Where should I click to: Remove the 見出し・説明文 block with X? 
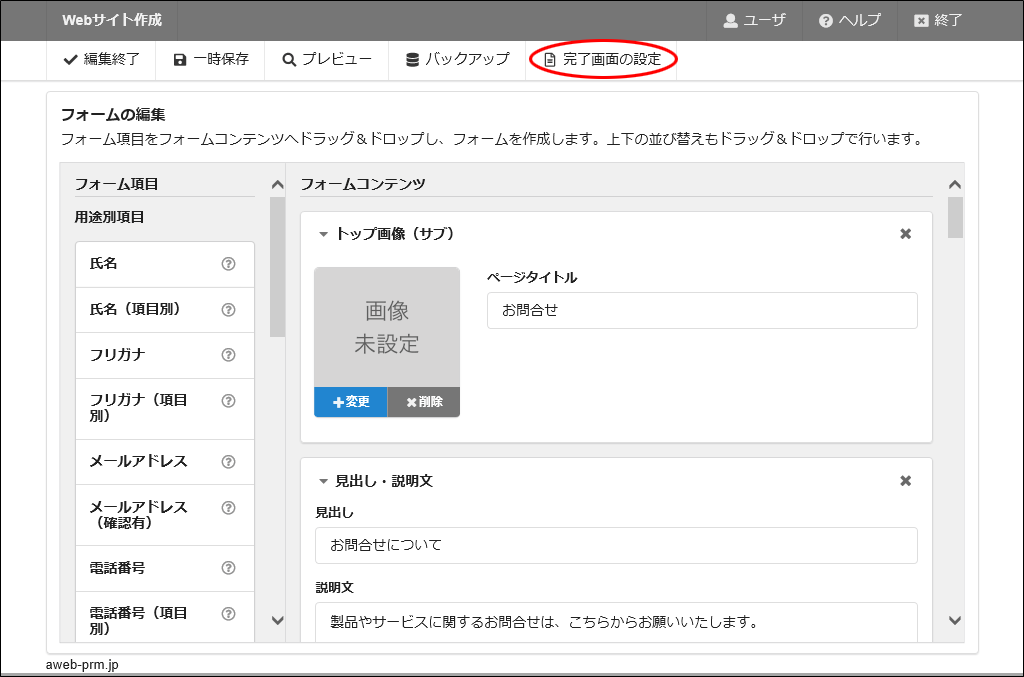[x=905, y=481]
